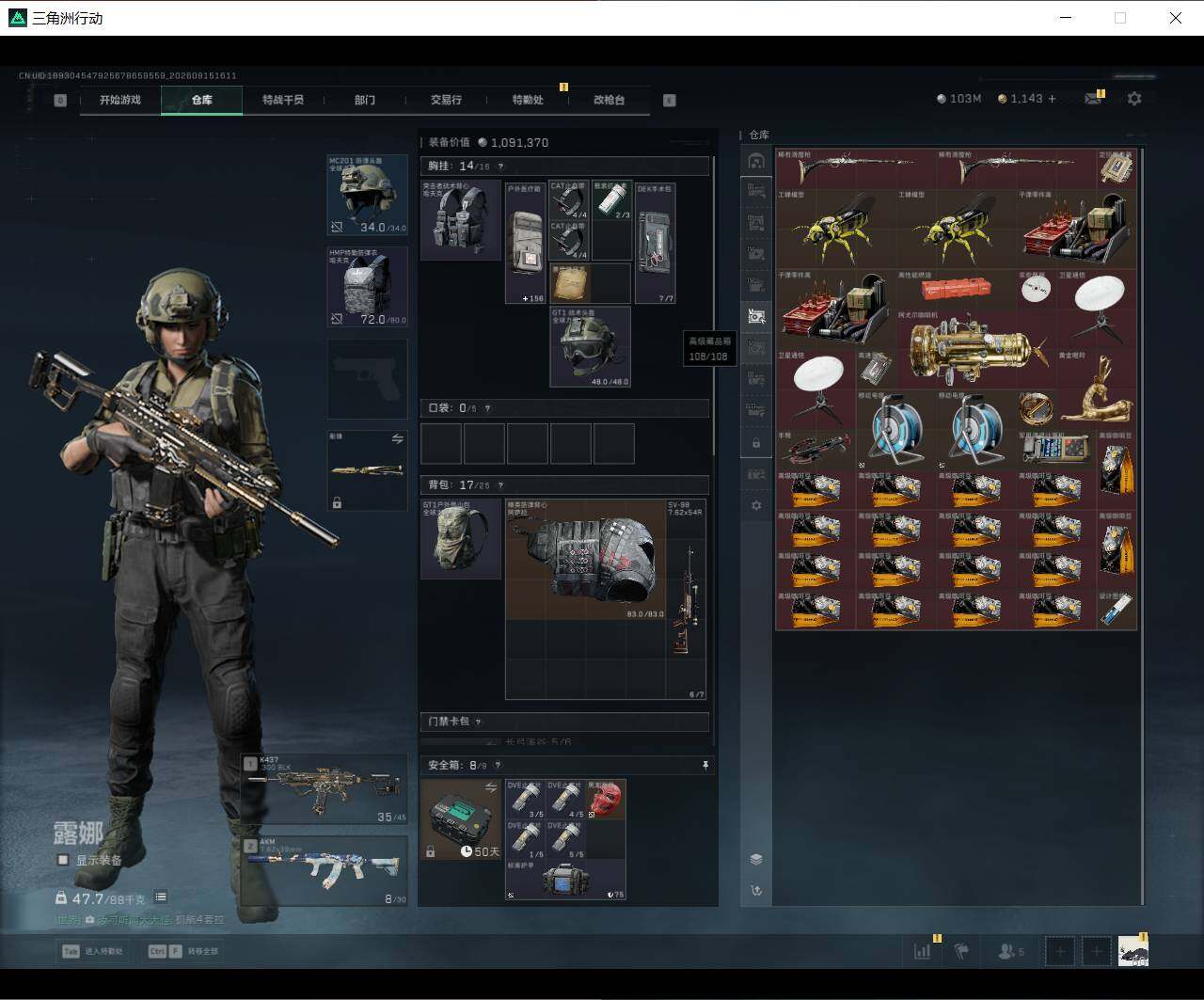Click the Tab 进入特勤处 button
The height and width of the screenshot is (1000, 1204).
(x=94, y=951)
